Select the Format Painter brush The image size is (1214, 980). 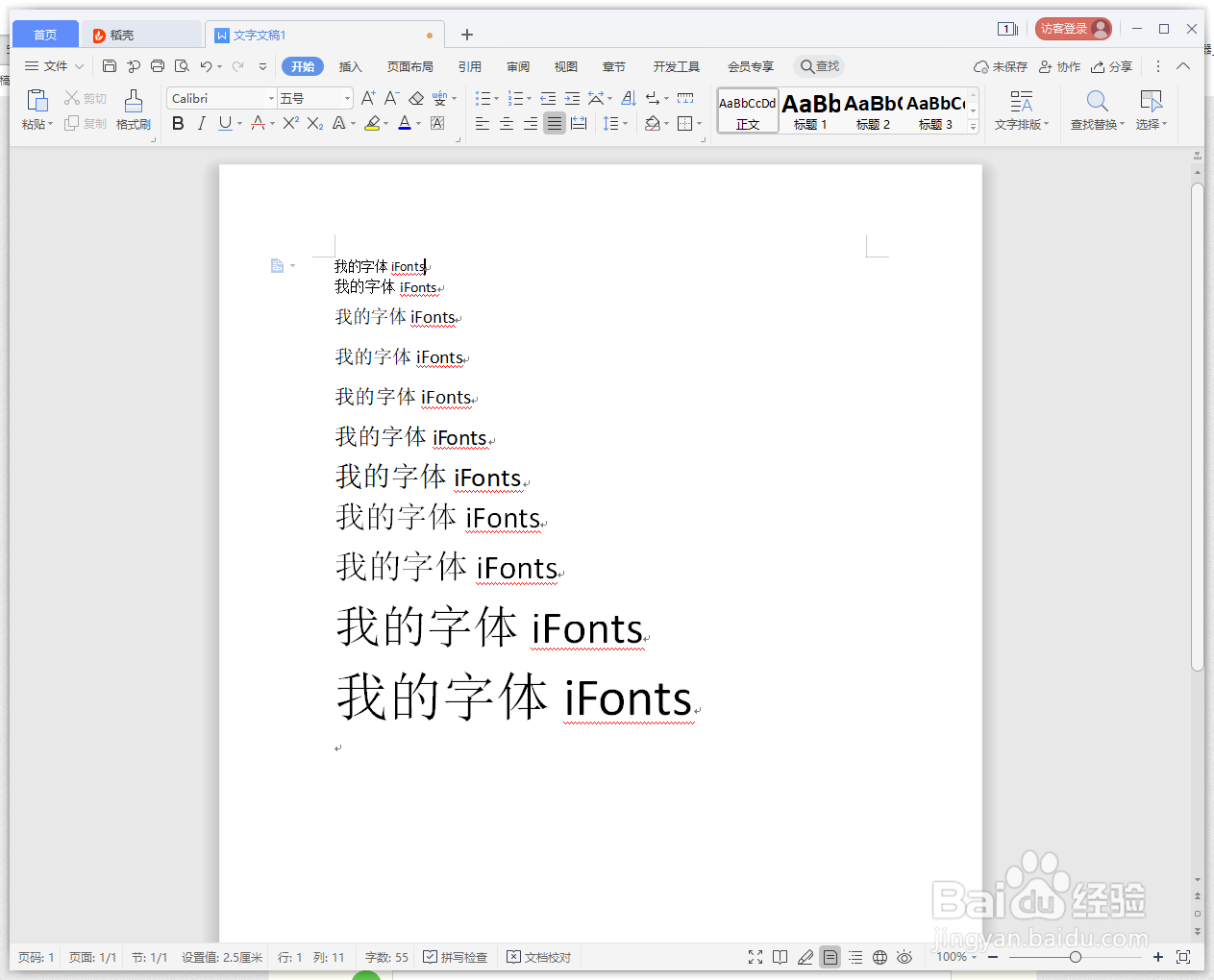point(134,100)
